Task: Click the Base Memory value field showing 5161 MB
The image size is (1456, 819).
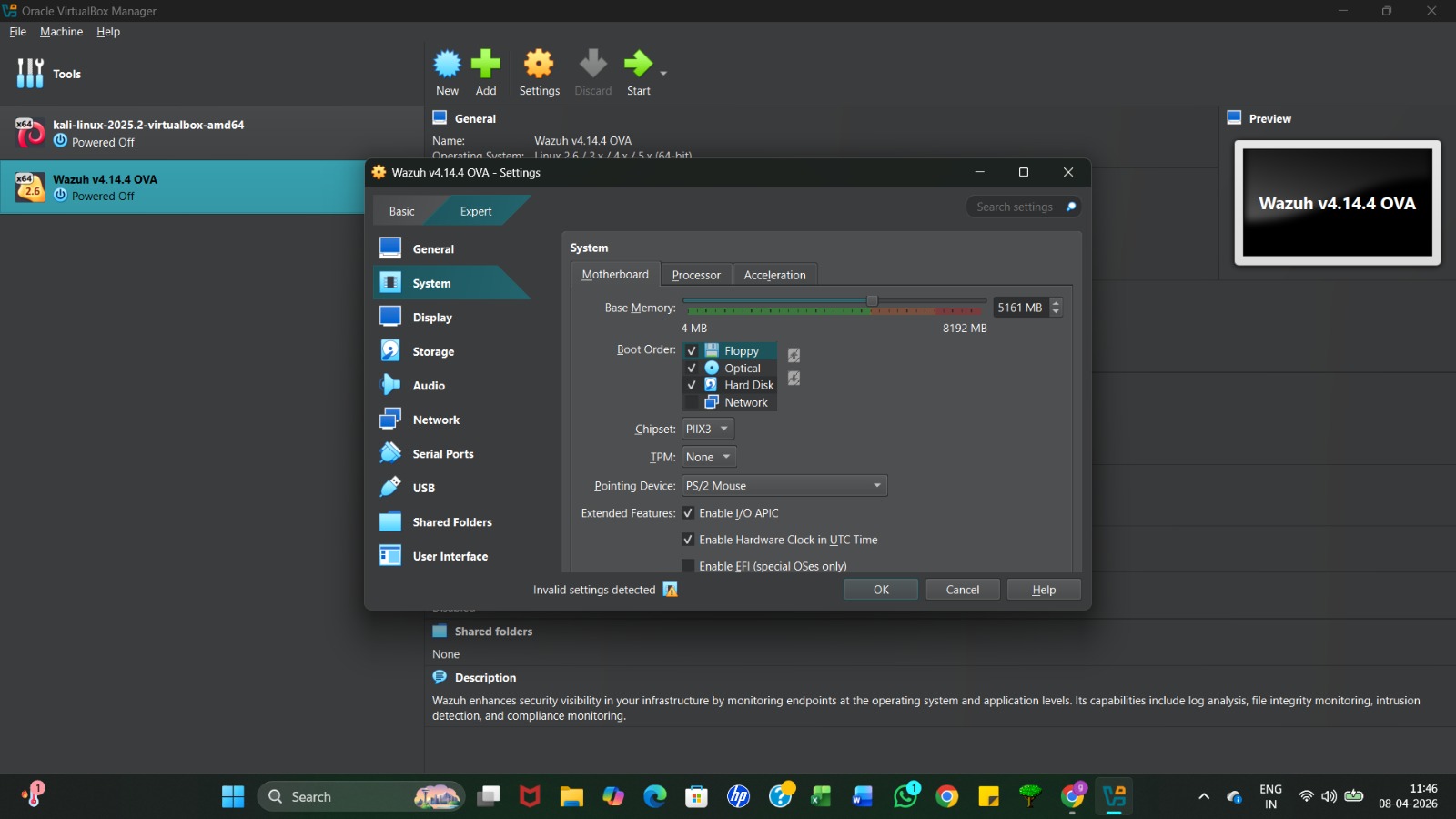Action: [x=1021, y=308]
